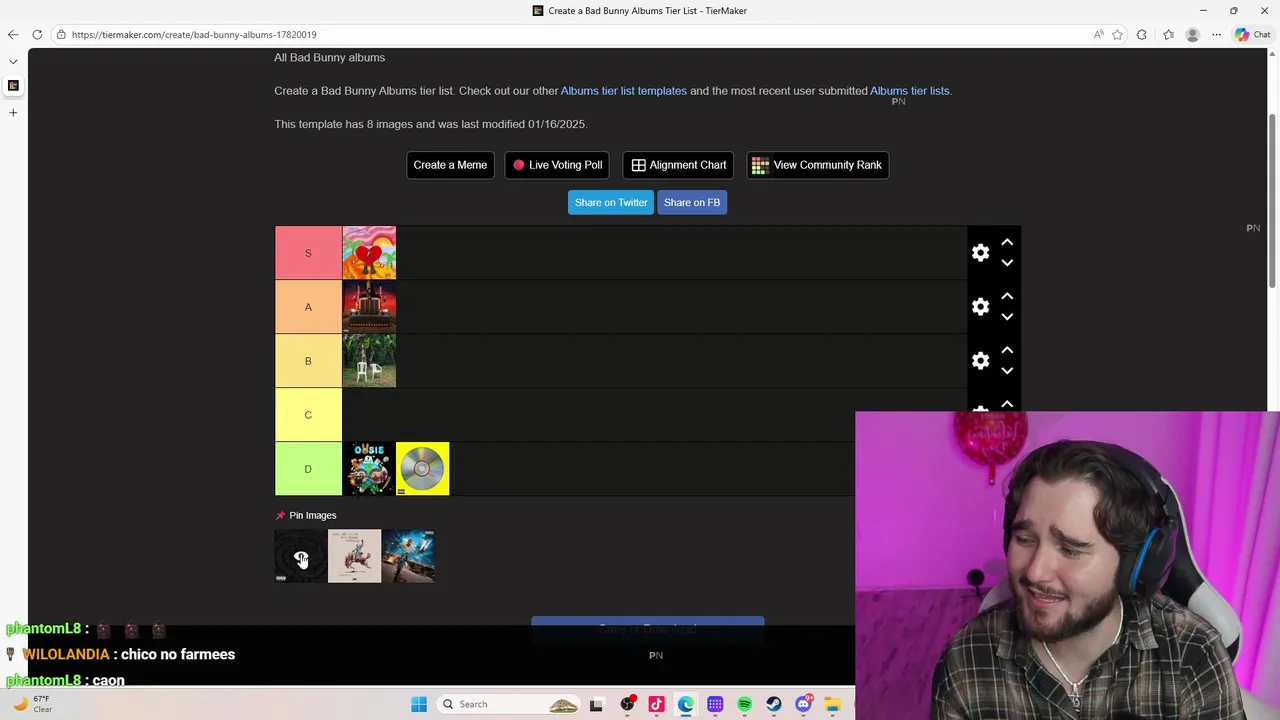Image resolution: width=1280 pixels, height=720 pixels.
Task: Share on FB
Action: click(x=692, y=202)
